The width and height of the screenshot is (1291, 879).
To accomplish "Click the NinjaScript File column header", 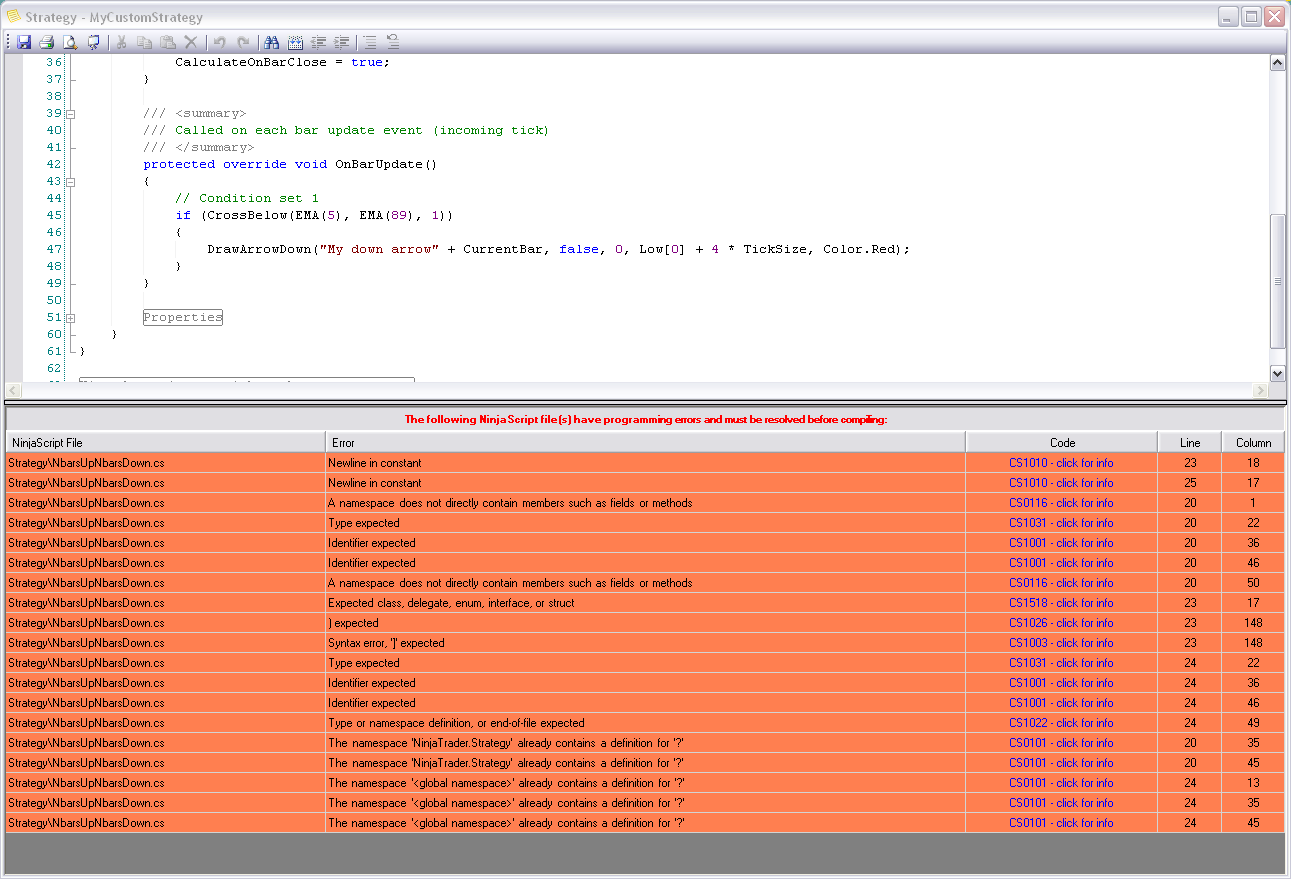I will coord(165,442).
